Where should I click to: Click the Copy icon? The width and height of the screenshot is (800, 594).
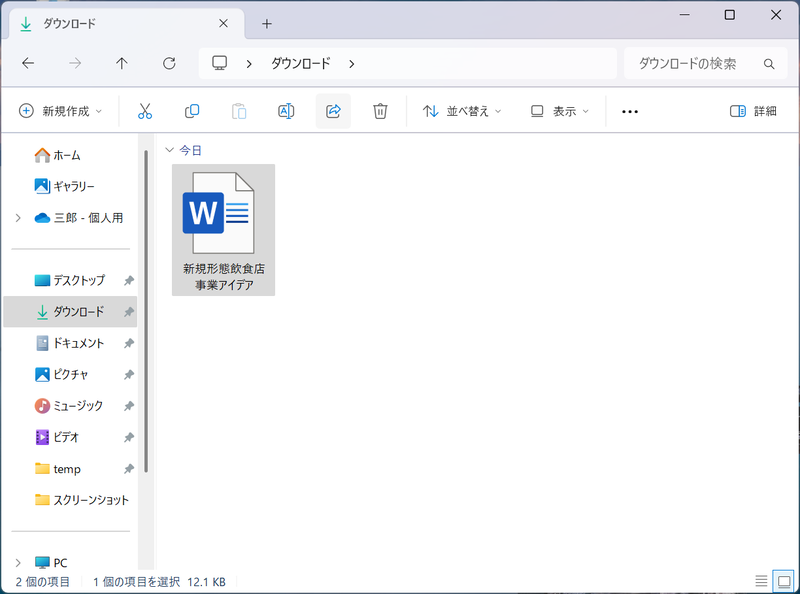pos(191,111)
